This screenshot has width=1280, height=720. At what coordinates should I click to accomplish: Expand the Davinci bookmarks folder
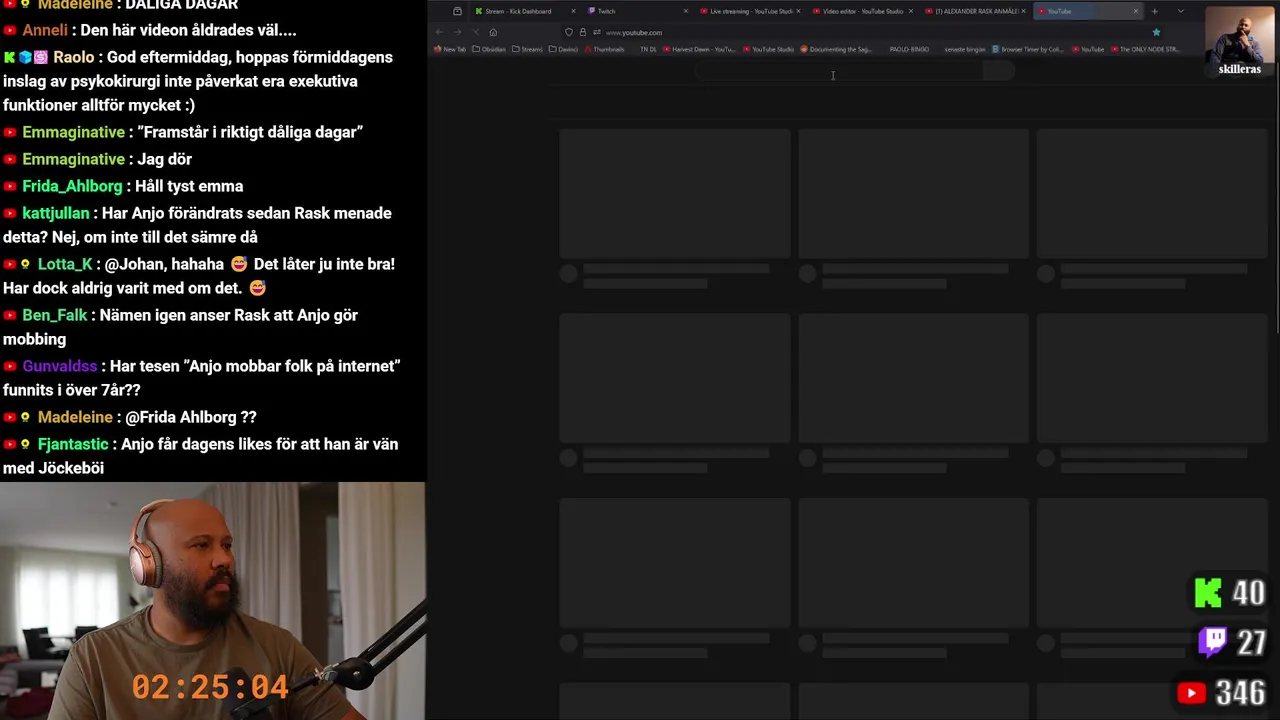click(x=563, y=49)
